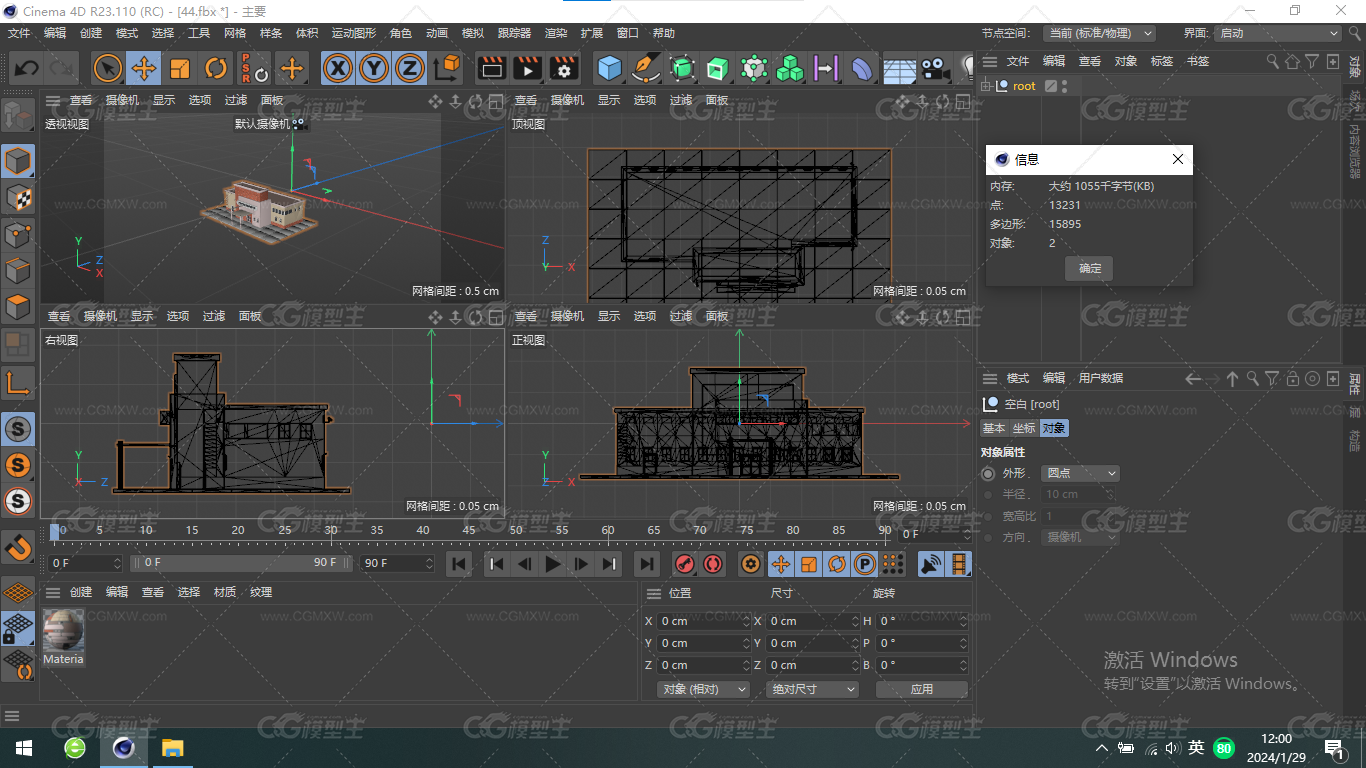This screenshot has height=768, width=1366.
Task: Select the Materia material thumbnail
Action: 63,637
